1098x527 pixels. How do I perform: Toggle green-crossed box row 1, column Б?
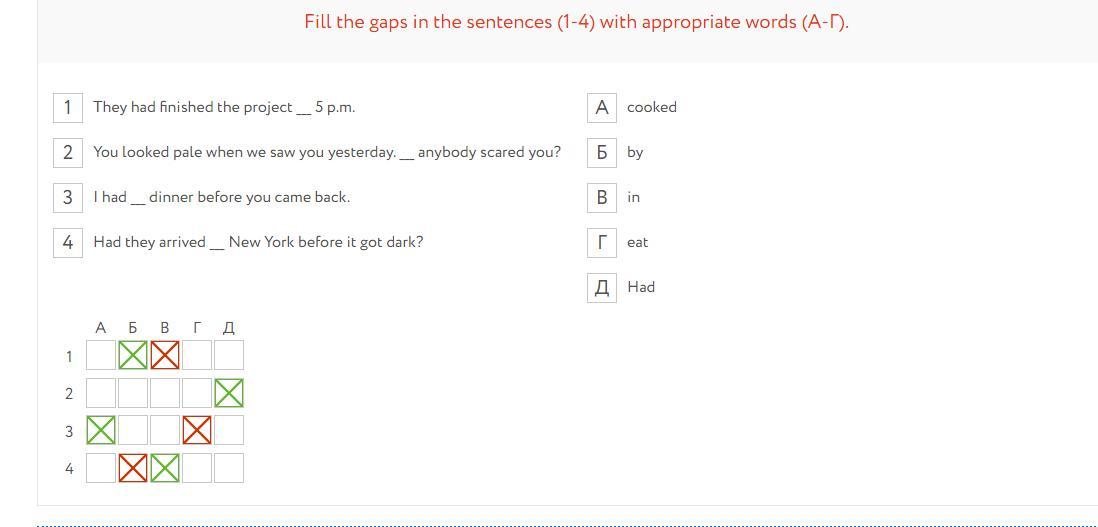133,355
